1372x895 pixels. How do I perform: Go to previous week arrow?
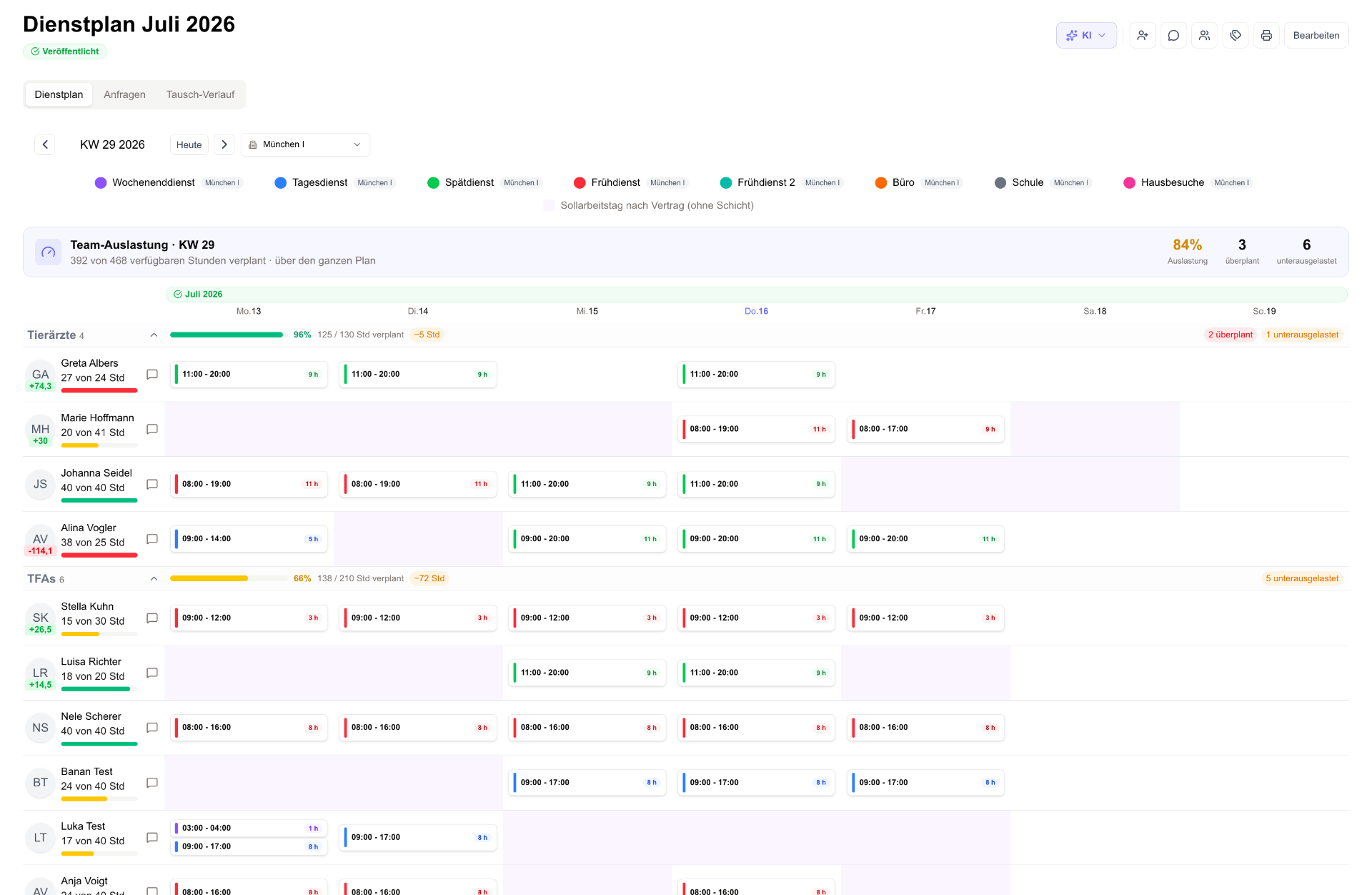(x=45, y=144)
